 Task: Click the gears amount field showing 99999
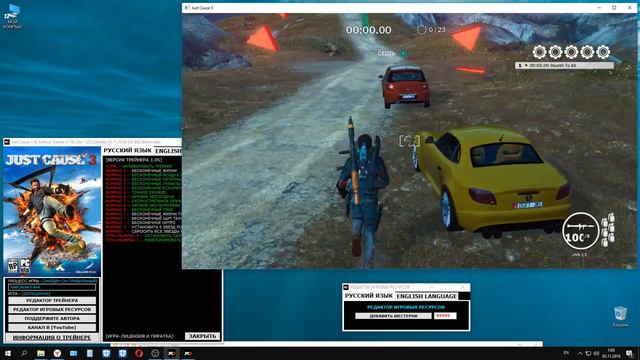445,316
